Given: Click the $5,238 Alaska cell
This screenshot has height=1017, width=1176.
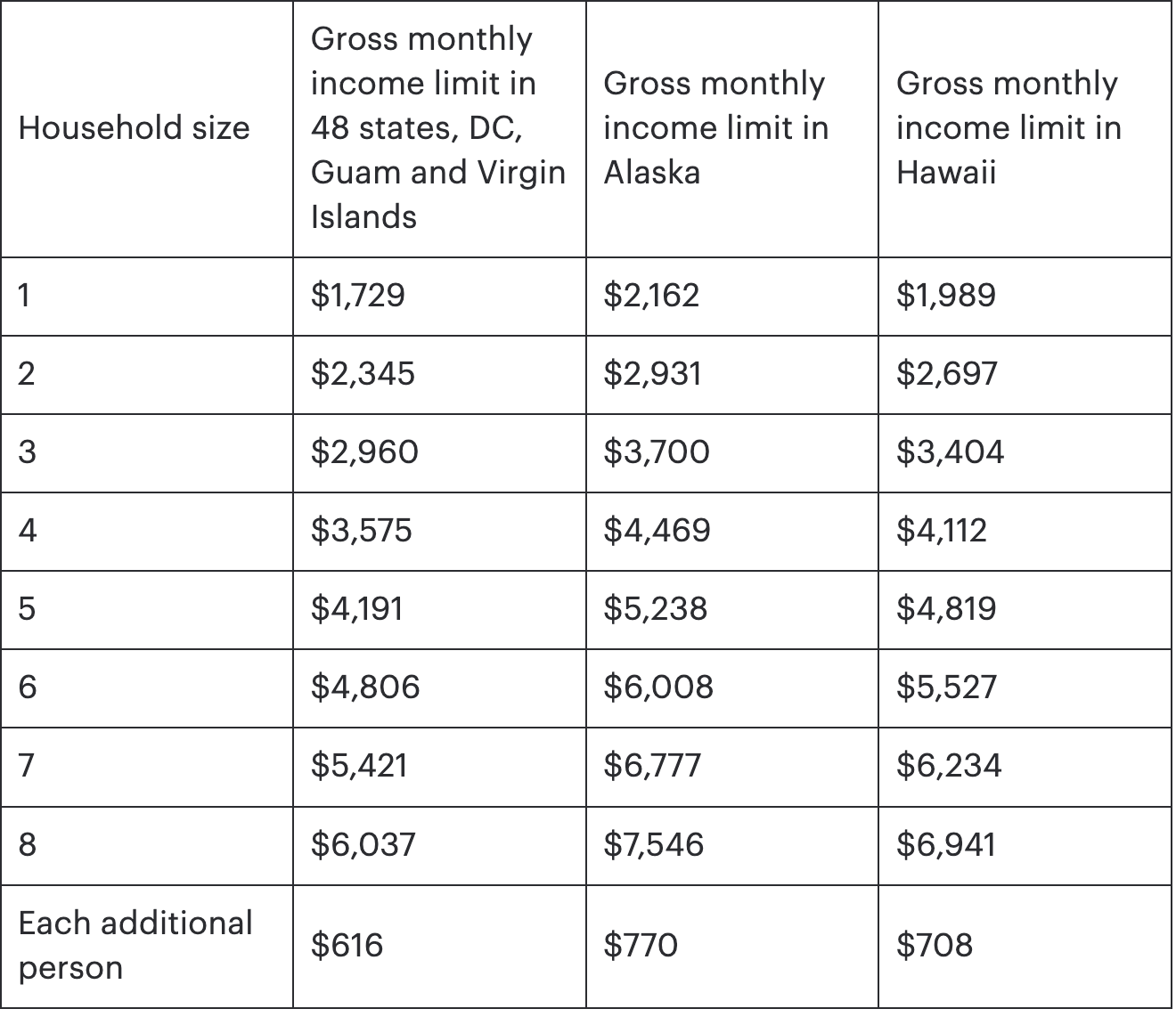Looking at the screenshot, I should 655,608.
